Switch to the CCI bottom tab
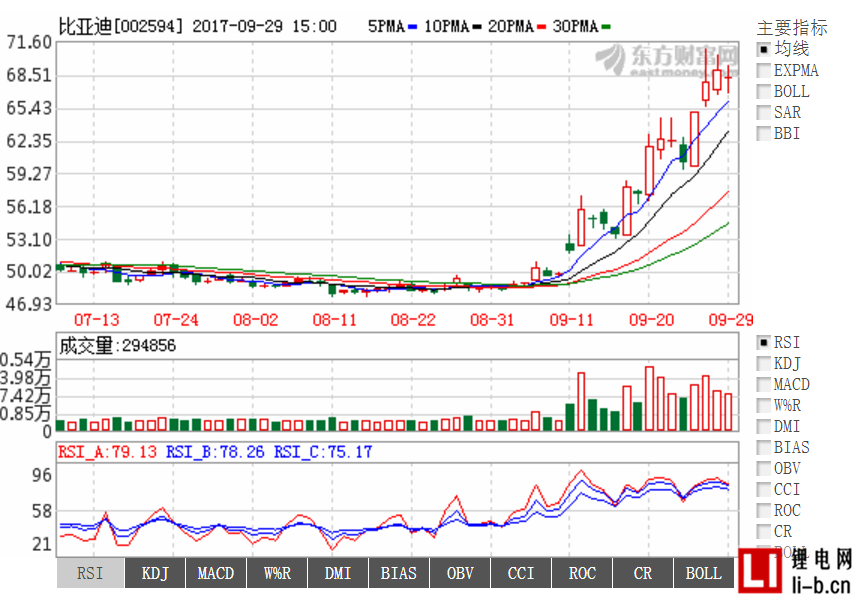Viewport: 854px width, 595px height. [x=521, y=573]
